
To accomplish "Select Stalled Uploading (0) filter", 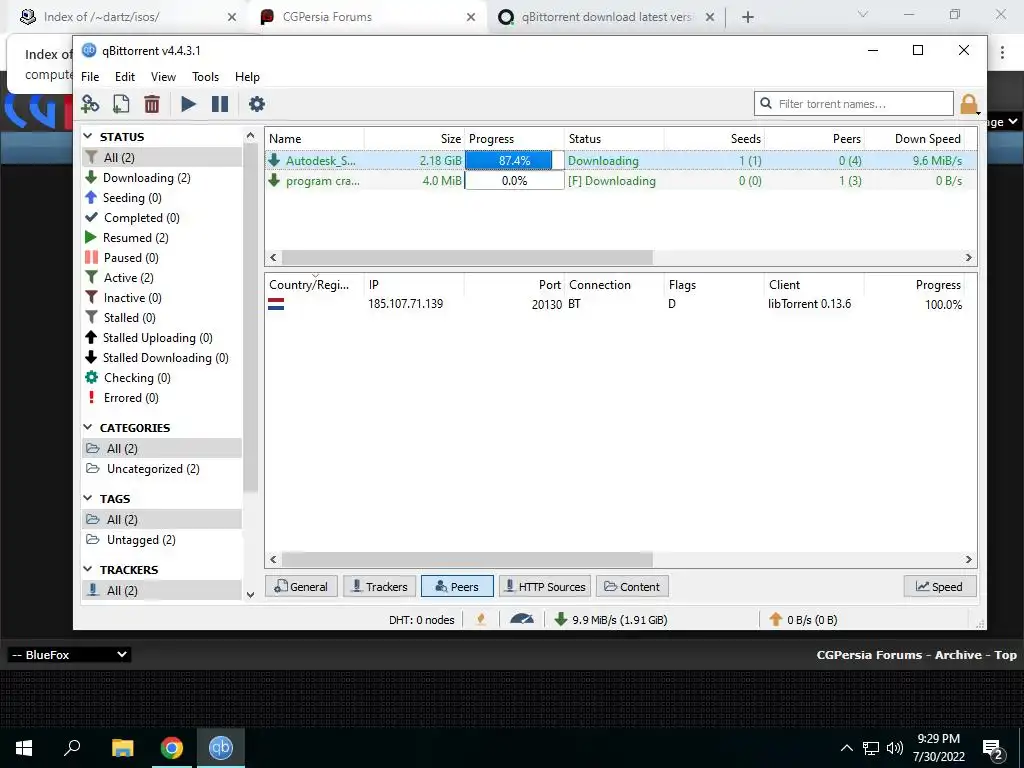I will click(x=157, y=338).
